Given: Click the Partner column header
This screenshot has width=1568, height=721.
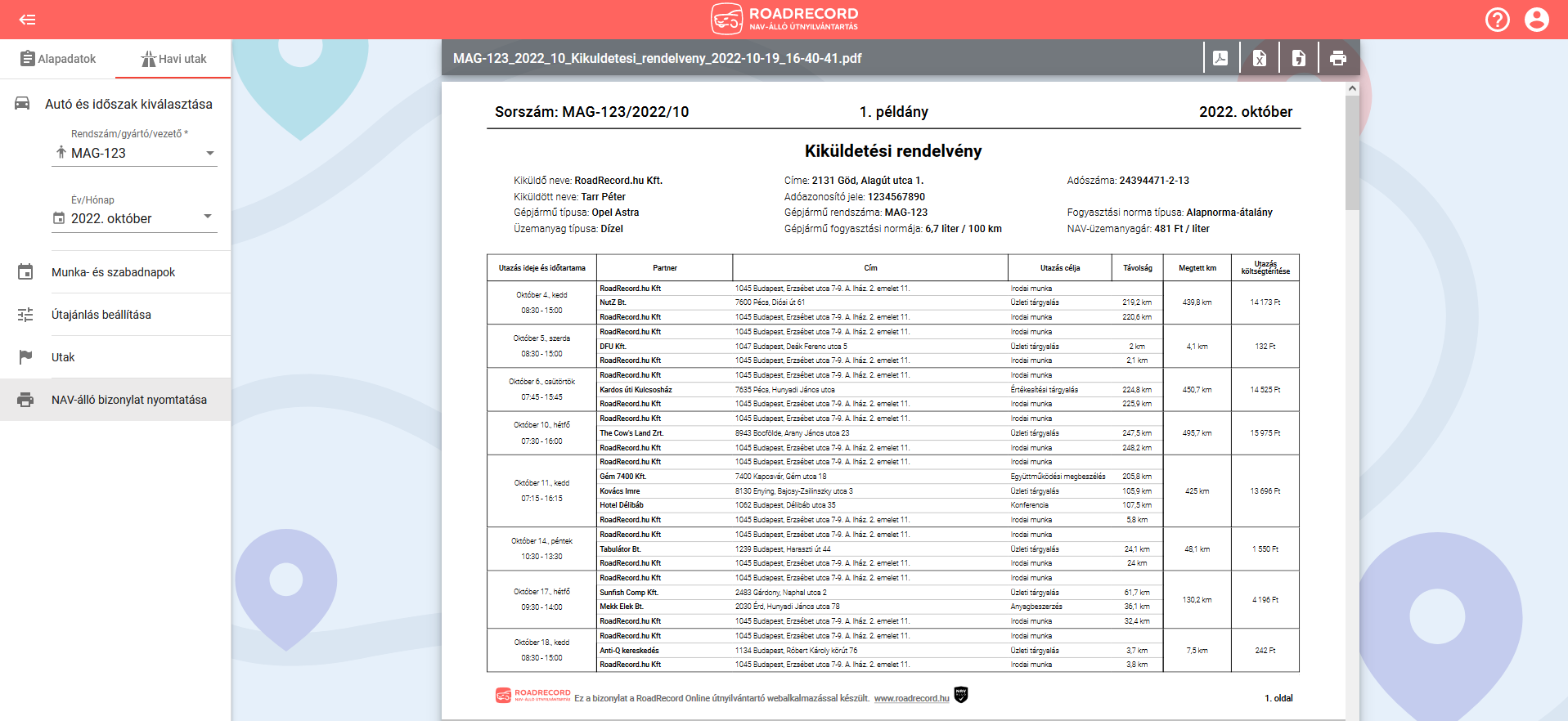Looking at the screenshot, I should coord(664,268).
